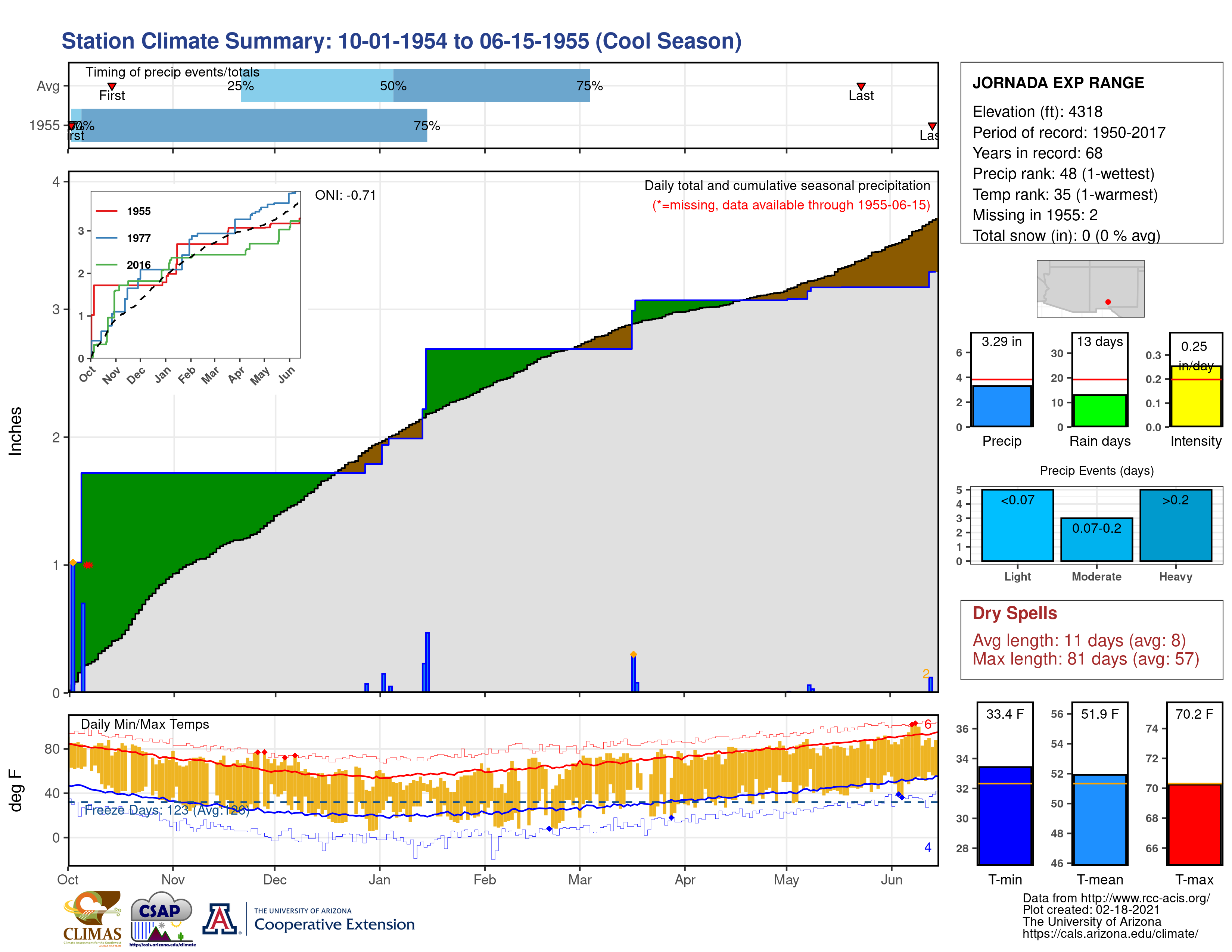Click the 'Temp rank: 35 (1-warmest)' line

point(1064,195)
